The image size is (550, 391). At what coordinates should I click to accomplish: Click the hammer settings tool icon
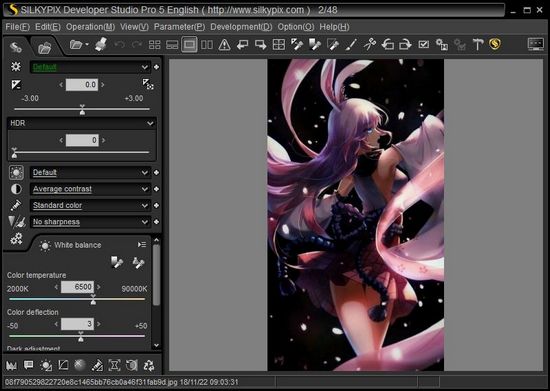(477, 45)
